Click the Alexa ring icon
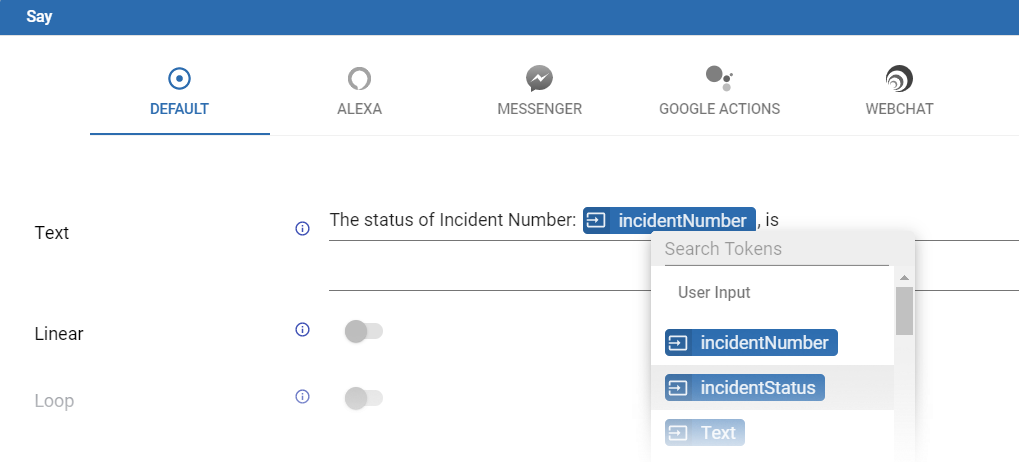 pyautogui.click(x=359, y=79)
